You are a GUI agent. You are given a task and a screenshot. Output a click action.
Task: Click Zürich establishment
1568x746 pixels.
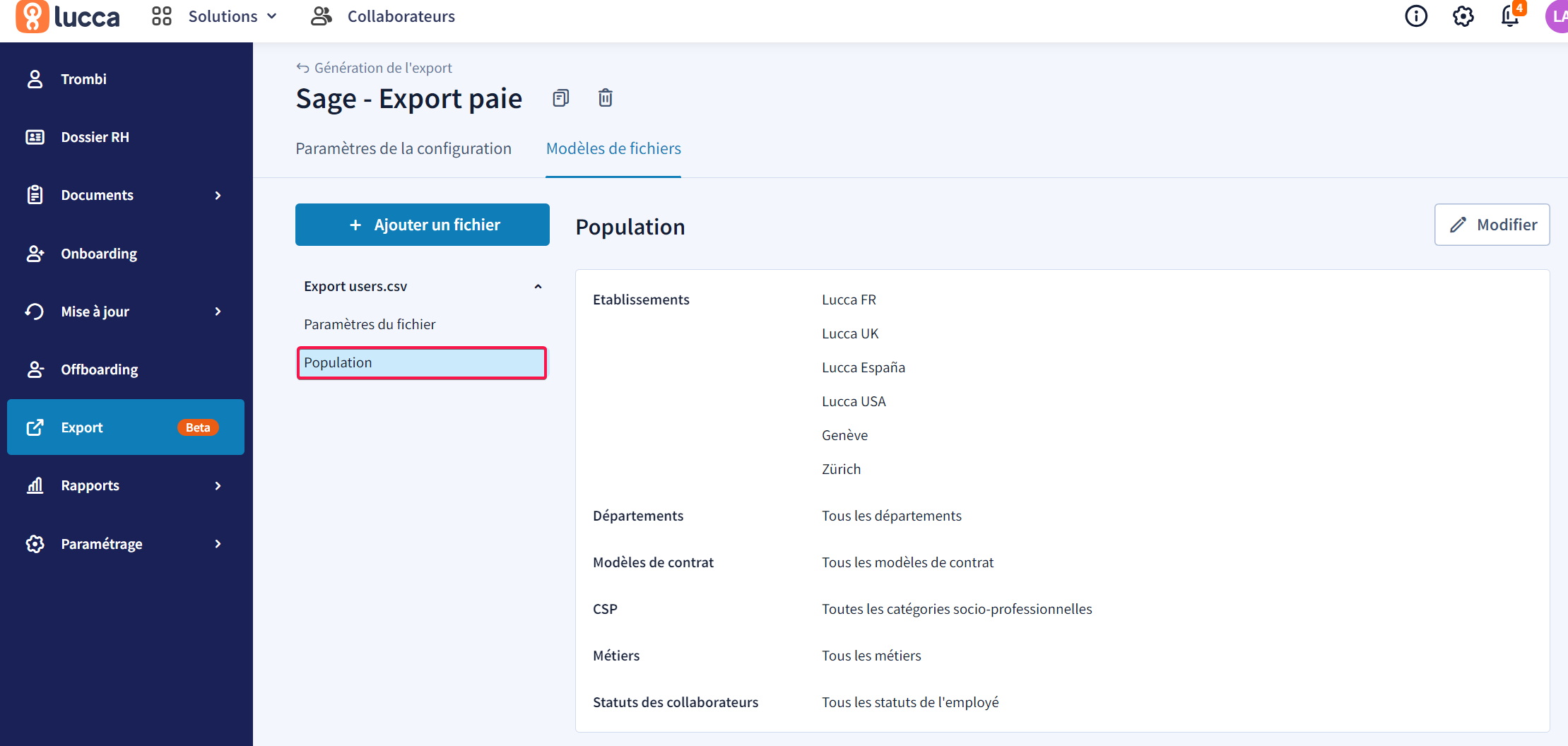click(841, 469)
